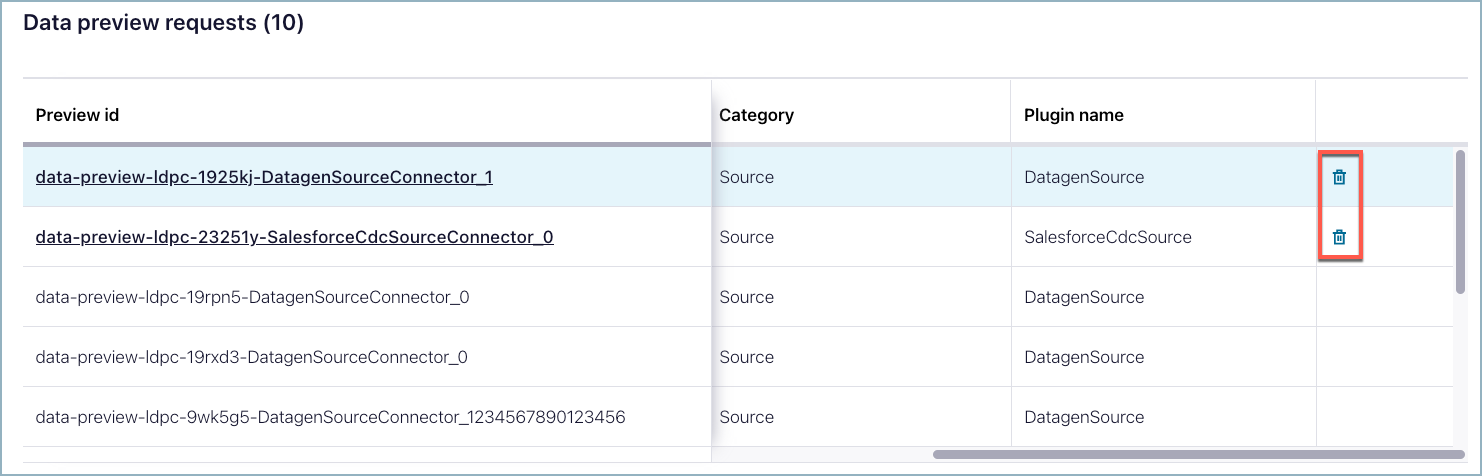Click DatagenSource plugin cell for 19rxd3 row
1482x476 pixels.
point(1083,357)
